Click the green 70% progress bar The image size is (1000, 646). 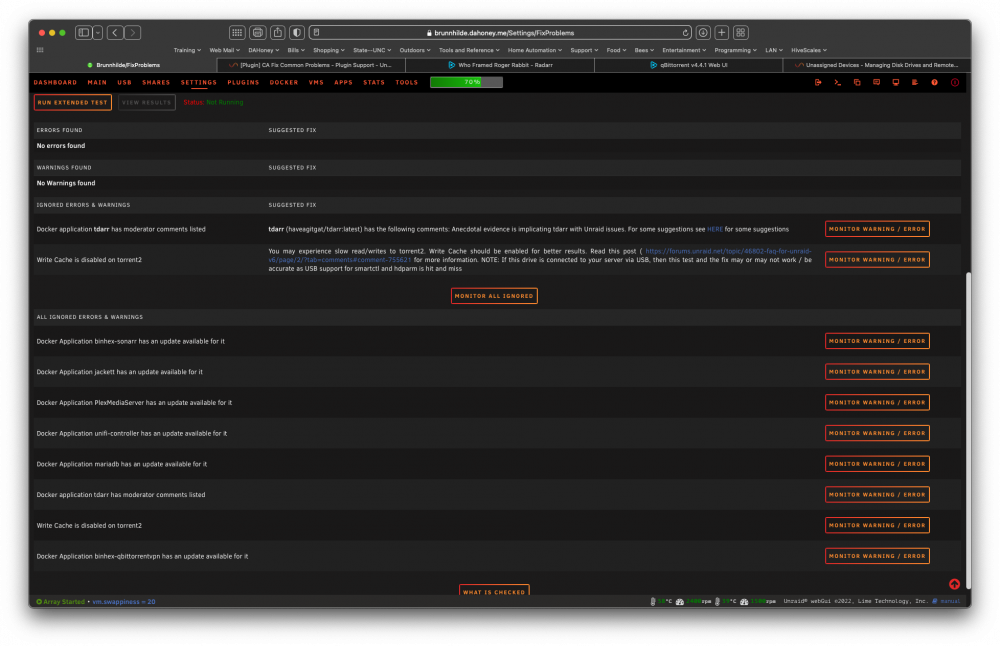click(x=466, y=82)
